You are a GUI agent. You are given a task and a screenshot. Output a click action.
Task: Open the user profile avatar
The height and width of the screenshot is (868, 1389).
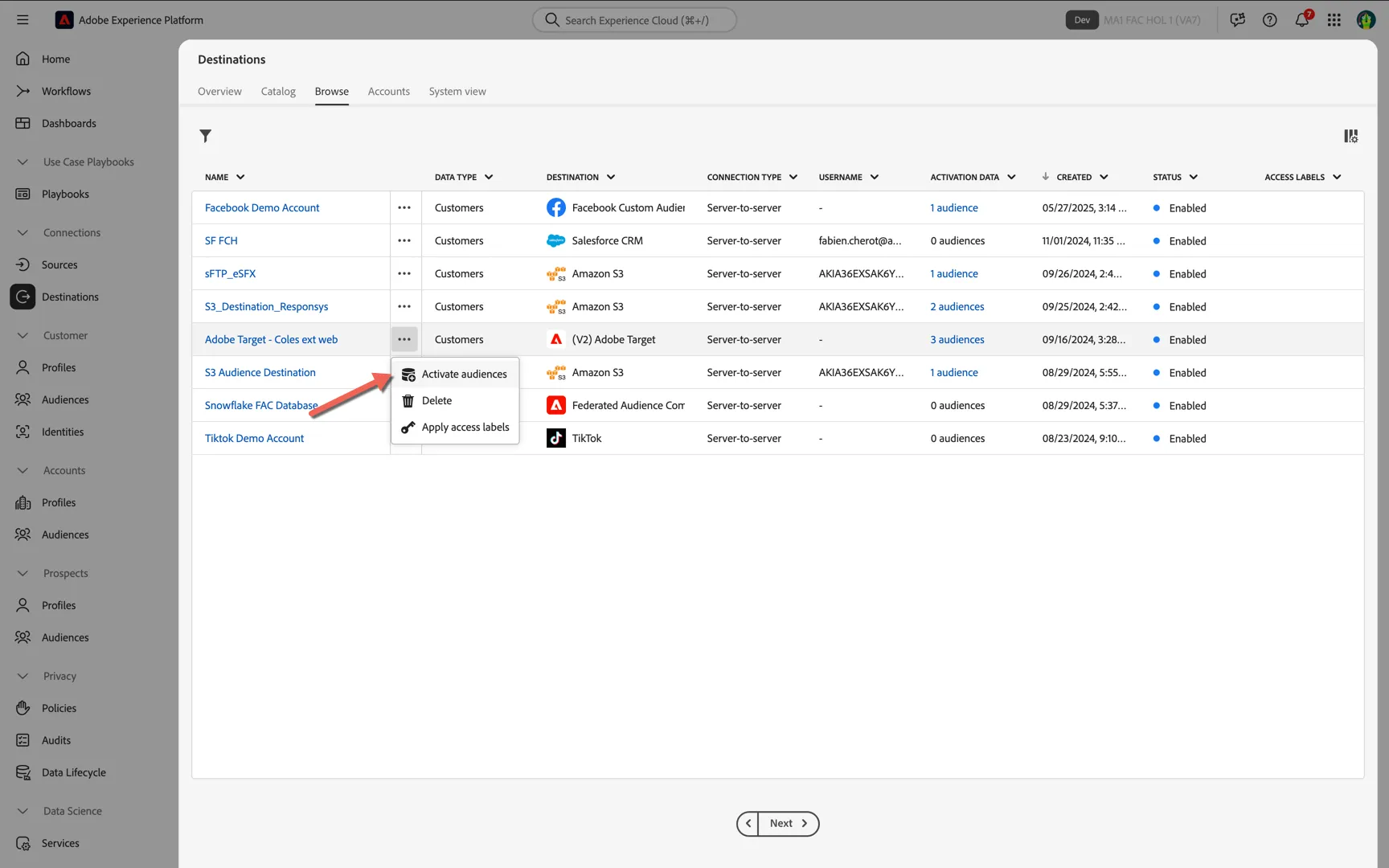1366,20
